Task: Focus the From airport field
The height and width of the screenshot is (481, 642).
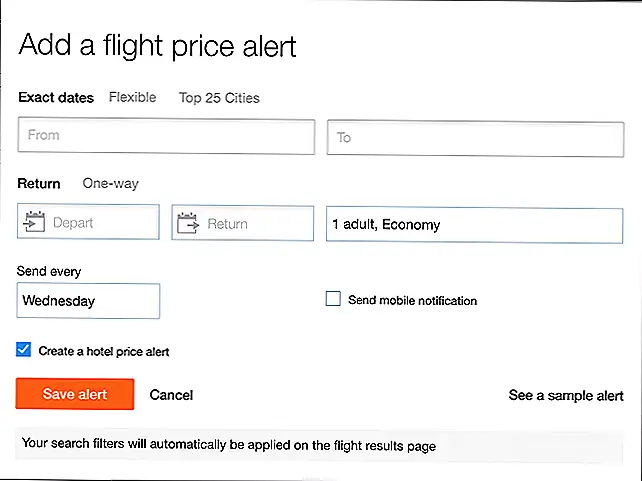Action: (166, 136)
